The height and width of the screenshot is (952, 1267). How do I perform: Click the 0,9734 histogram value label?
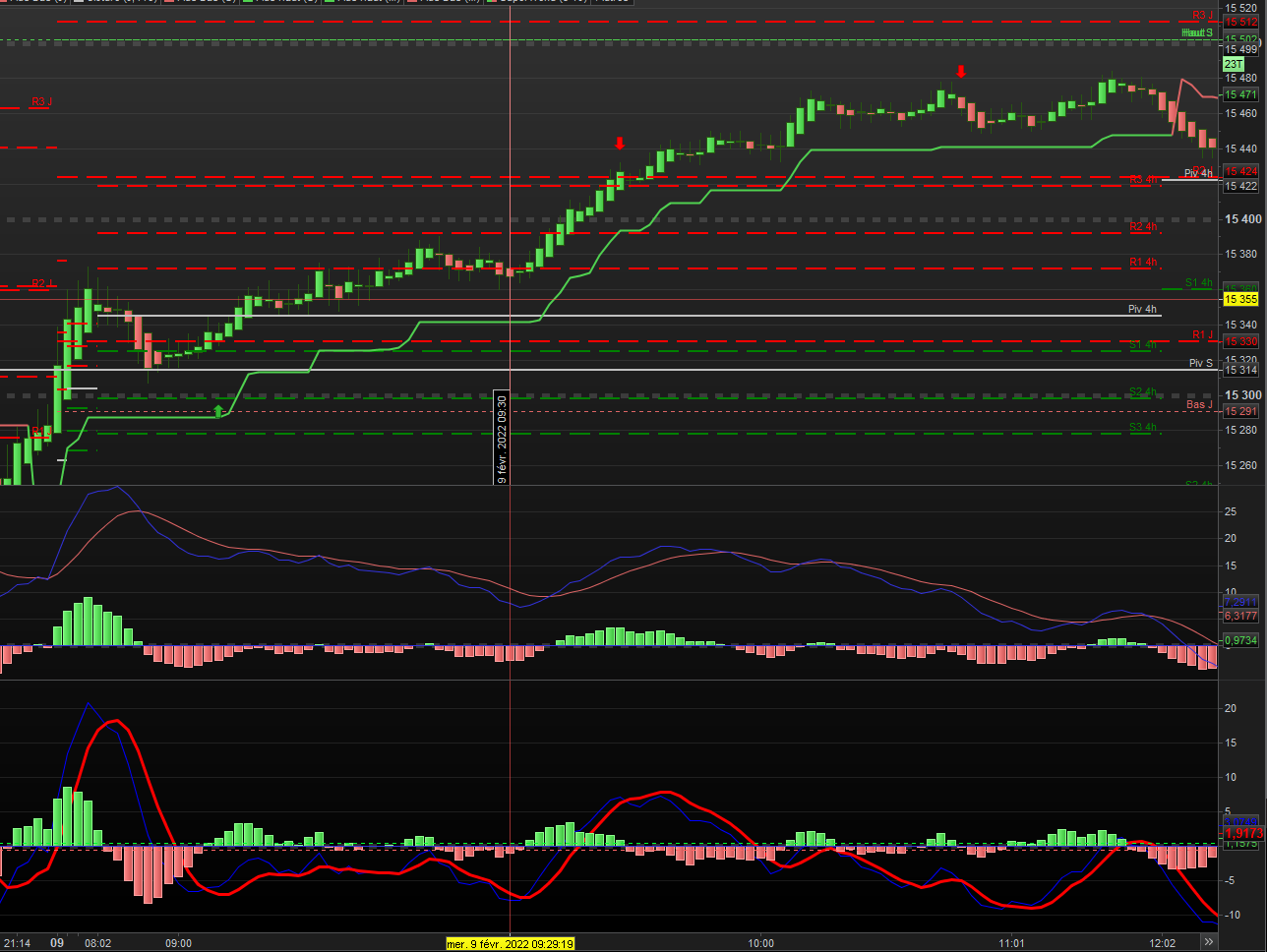[x=1240, y=640]
